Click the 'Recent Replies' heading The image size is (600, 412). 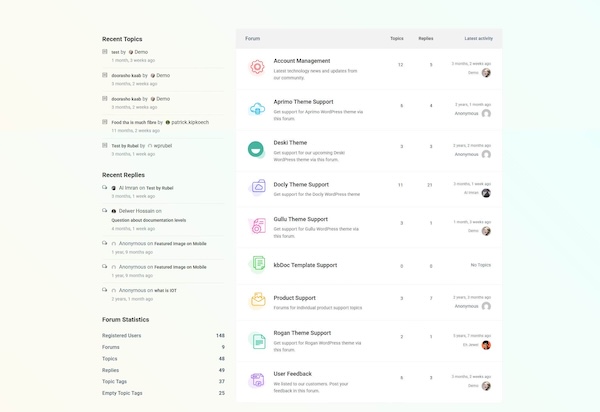tap(123, 175)
